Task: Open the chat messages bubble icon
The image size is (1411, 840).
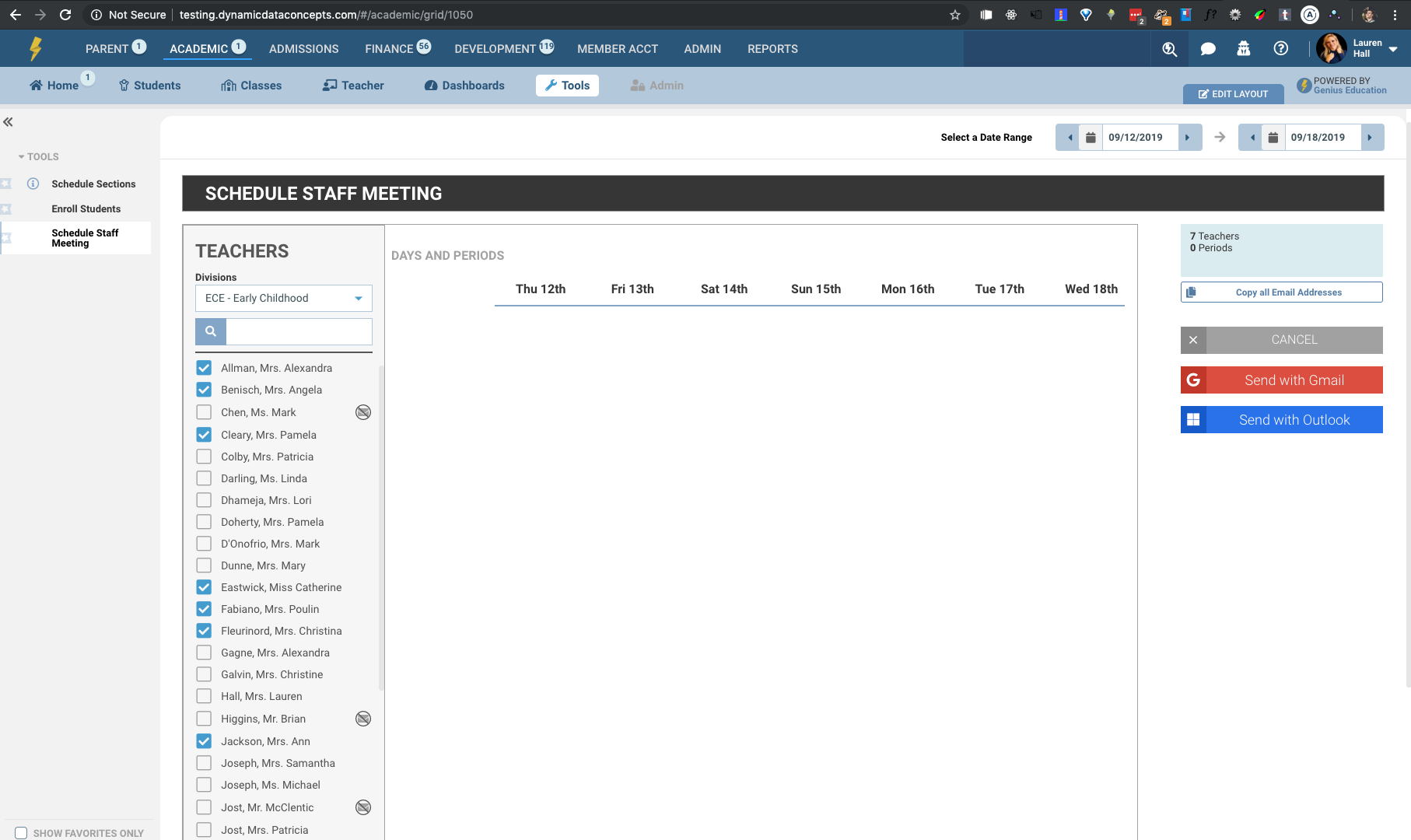Action: 1207,49
